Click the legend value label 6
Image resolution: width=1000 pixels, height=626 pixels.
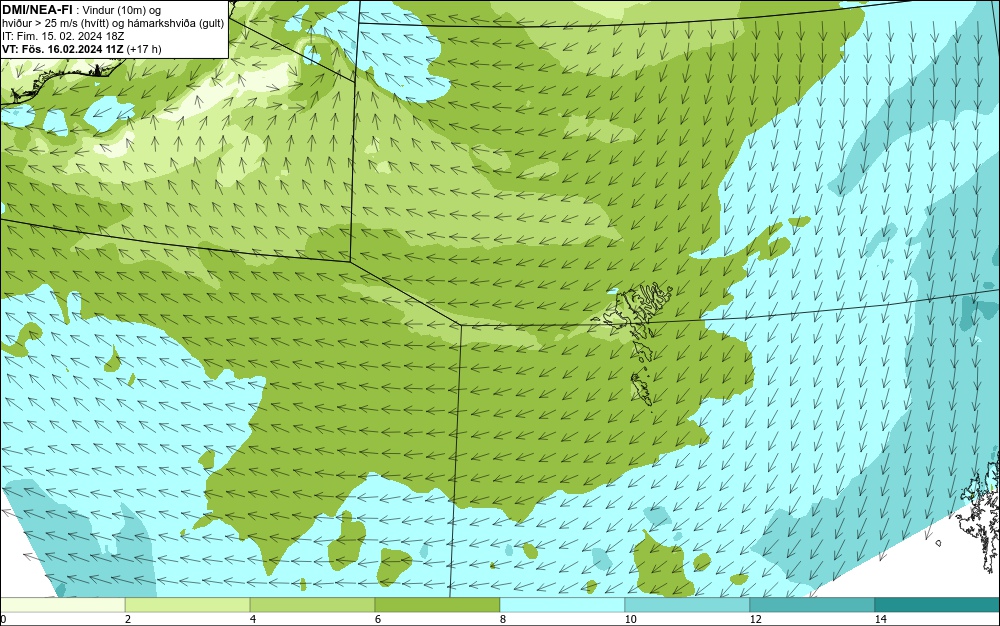pyautogui.click(x=378, y=619)
